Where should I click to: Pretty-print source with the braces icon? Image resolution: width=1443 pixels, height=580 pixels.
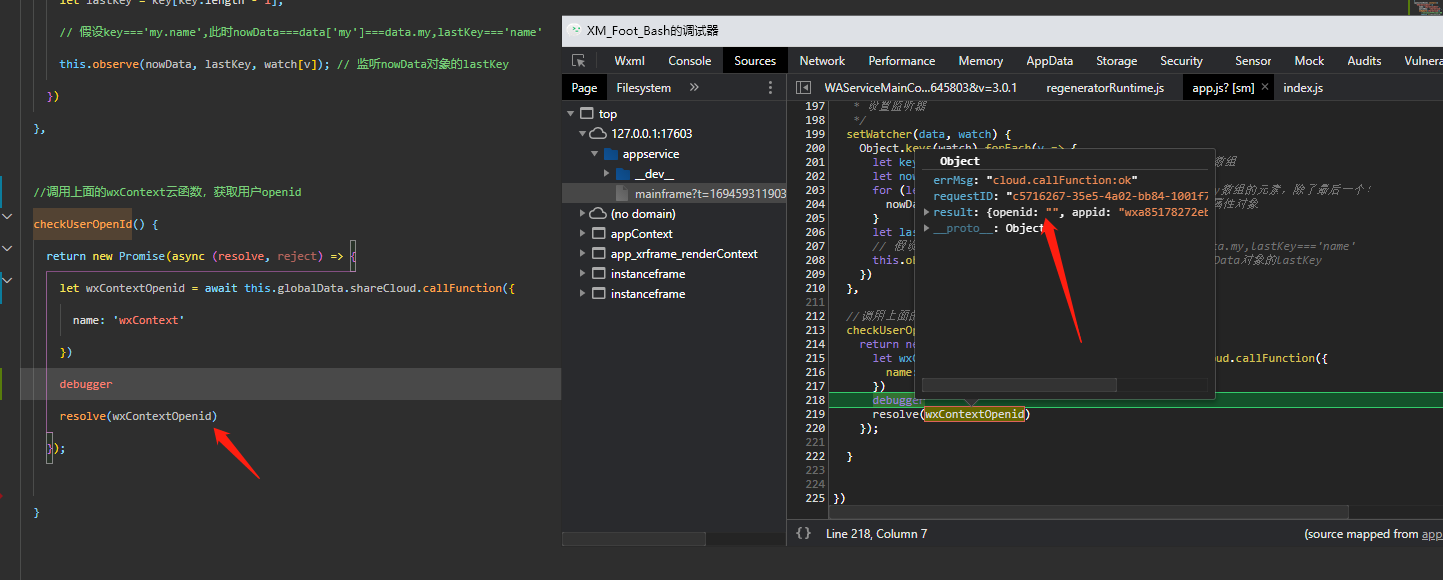click(803, 533)
